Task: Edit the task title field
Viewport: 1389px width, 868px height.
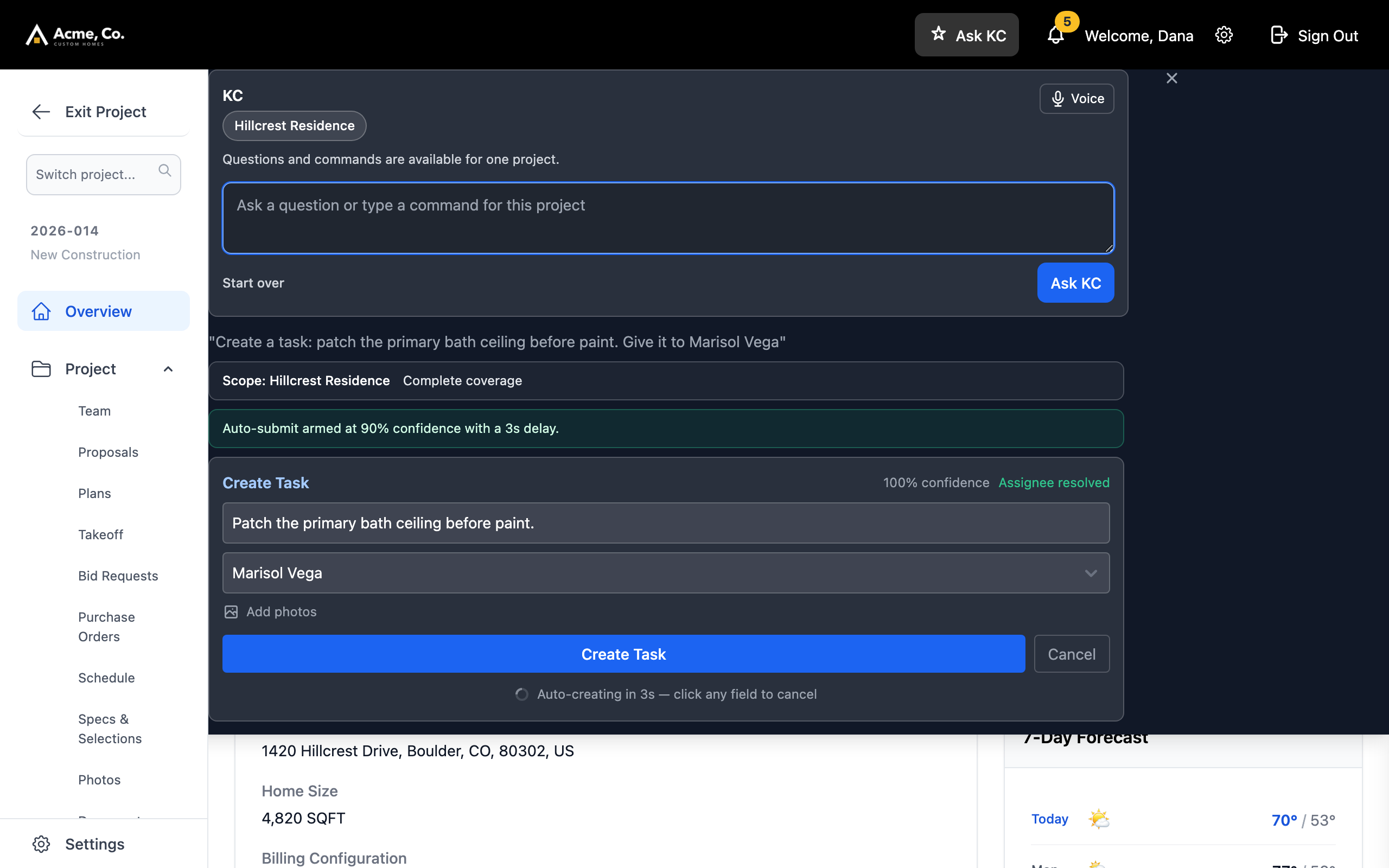Action: point(666,523)
